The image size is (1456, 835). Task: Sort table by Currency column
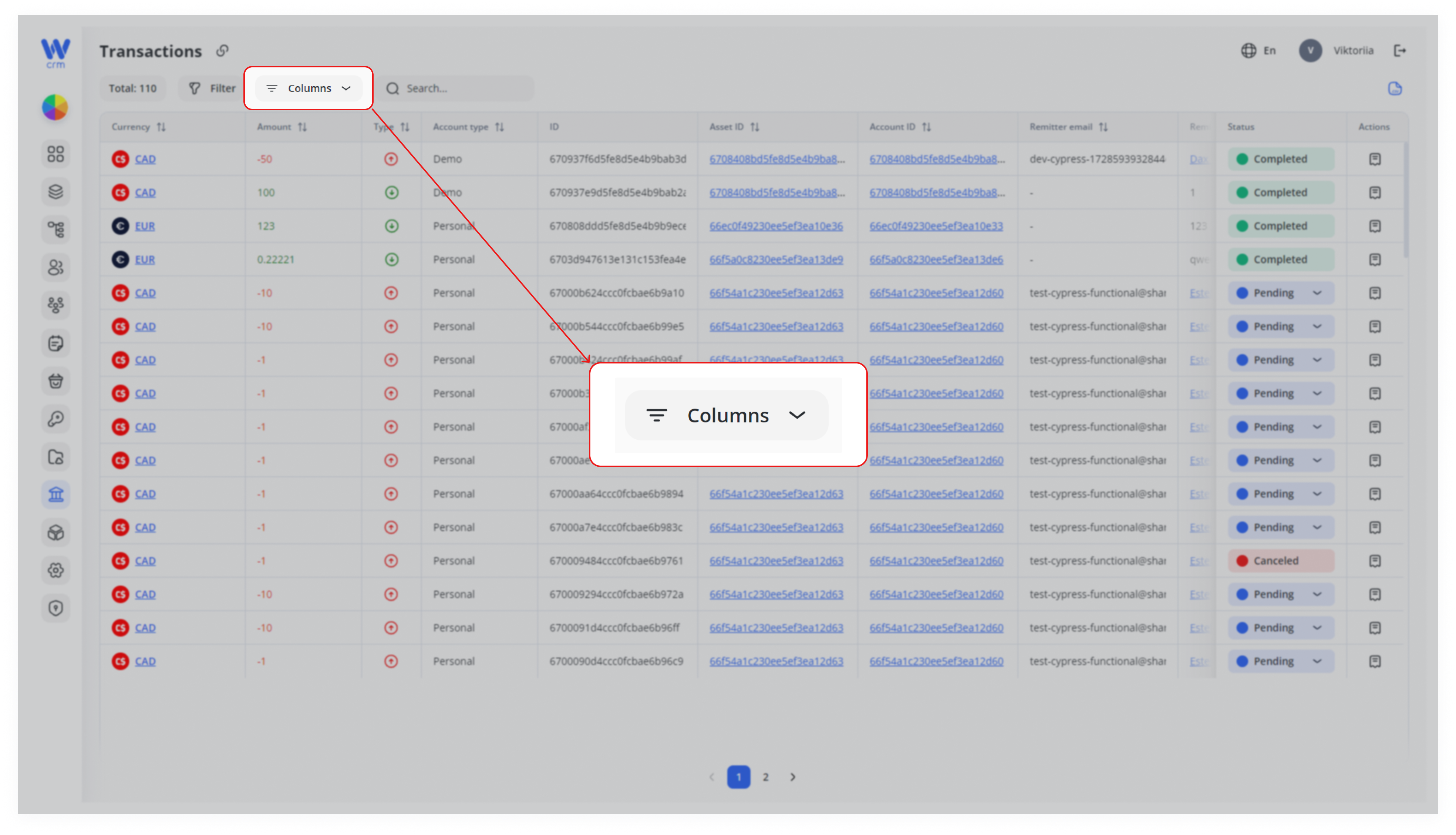pyautogui.click(x=161, y=127)
